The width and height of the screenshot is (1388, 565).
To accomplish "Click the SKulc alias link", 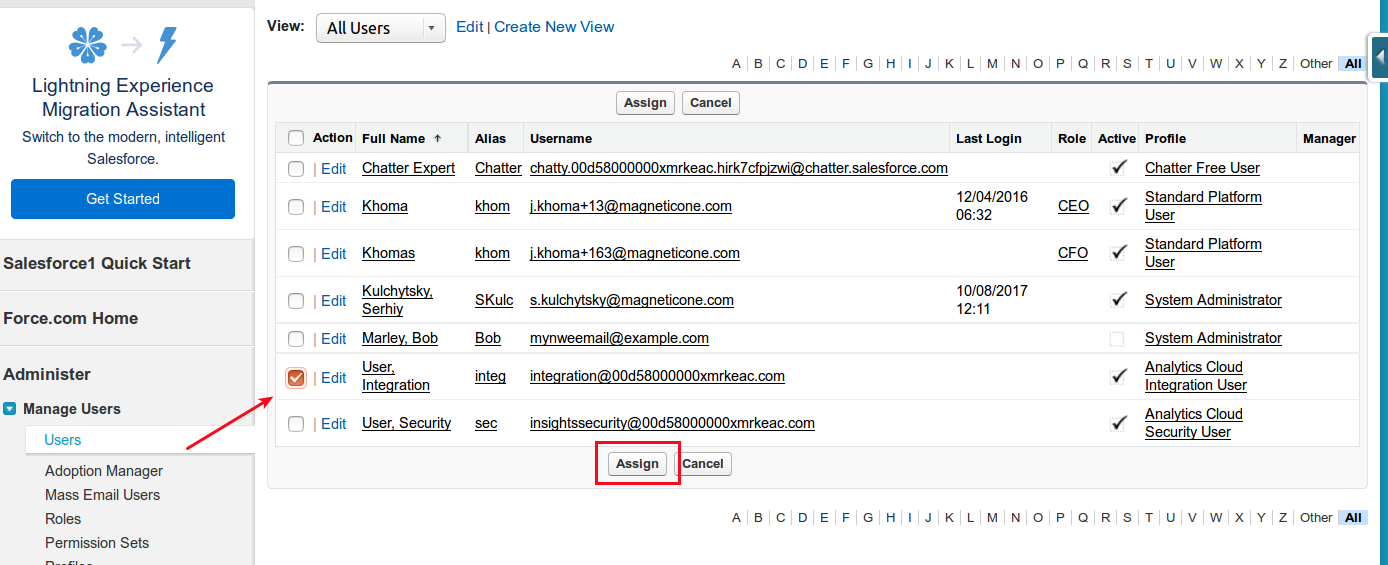I will point(494,300).
